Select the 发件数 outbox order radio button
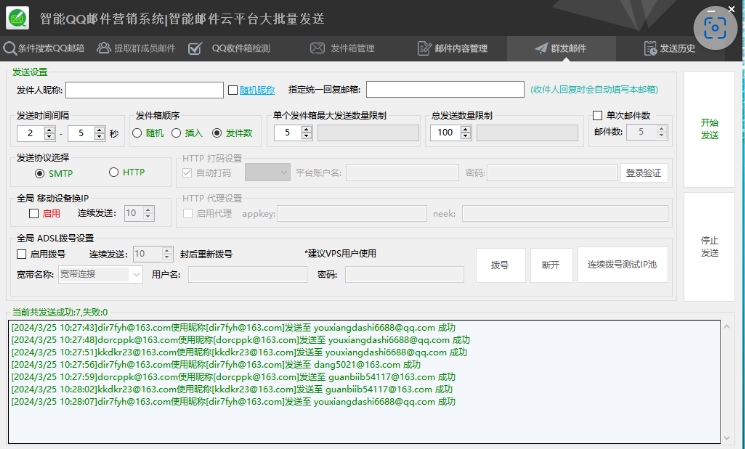This screenshot has height=449, width=745. [x=217, y=133]
